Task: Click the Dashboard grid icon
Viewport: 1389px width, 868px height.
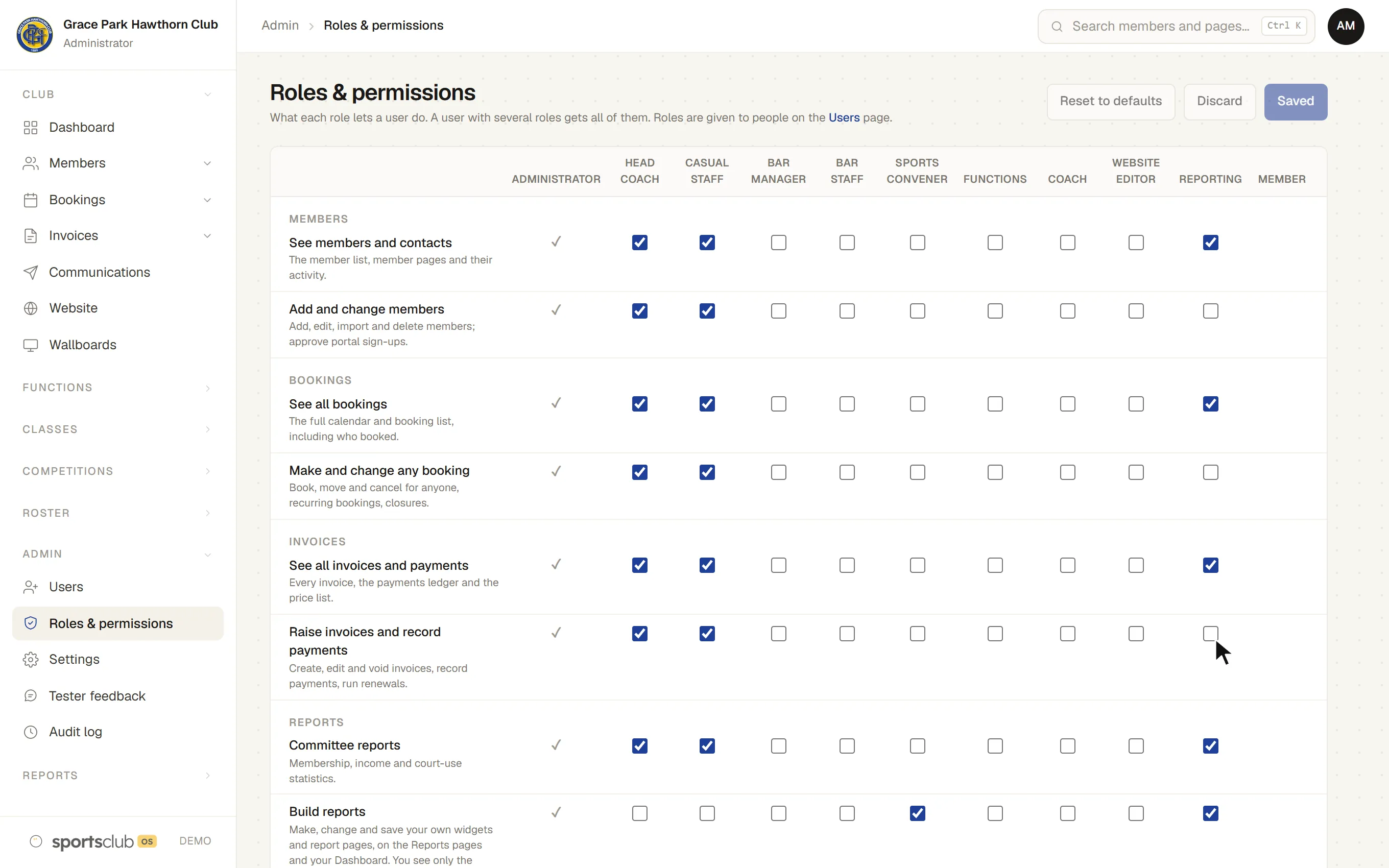Action: click(x=31, y=128)
